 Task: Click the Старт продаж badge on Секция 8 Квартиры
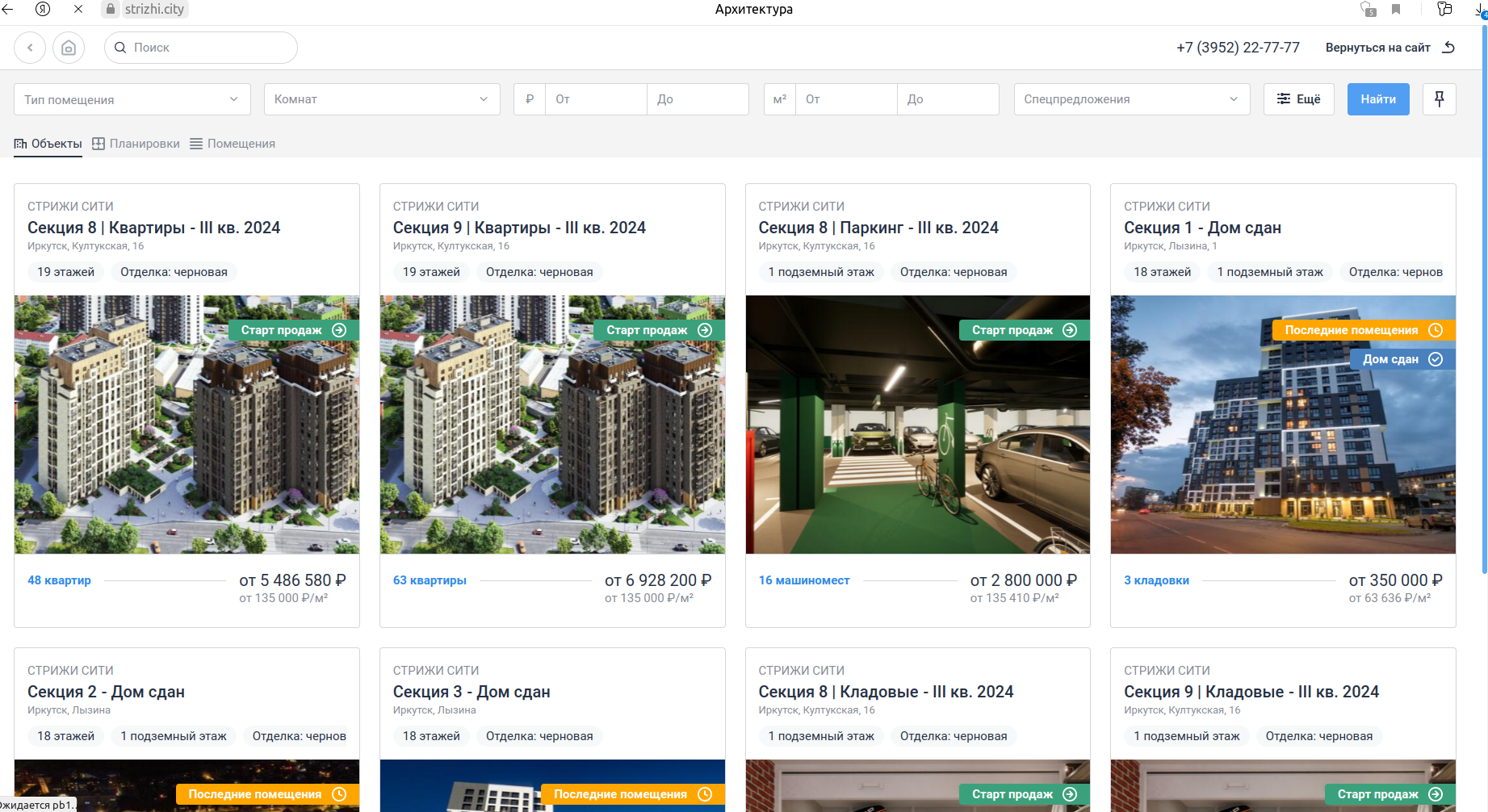[294, 330]
